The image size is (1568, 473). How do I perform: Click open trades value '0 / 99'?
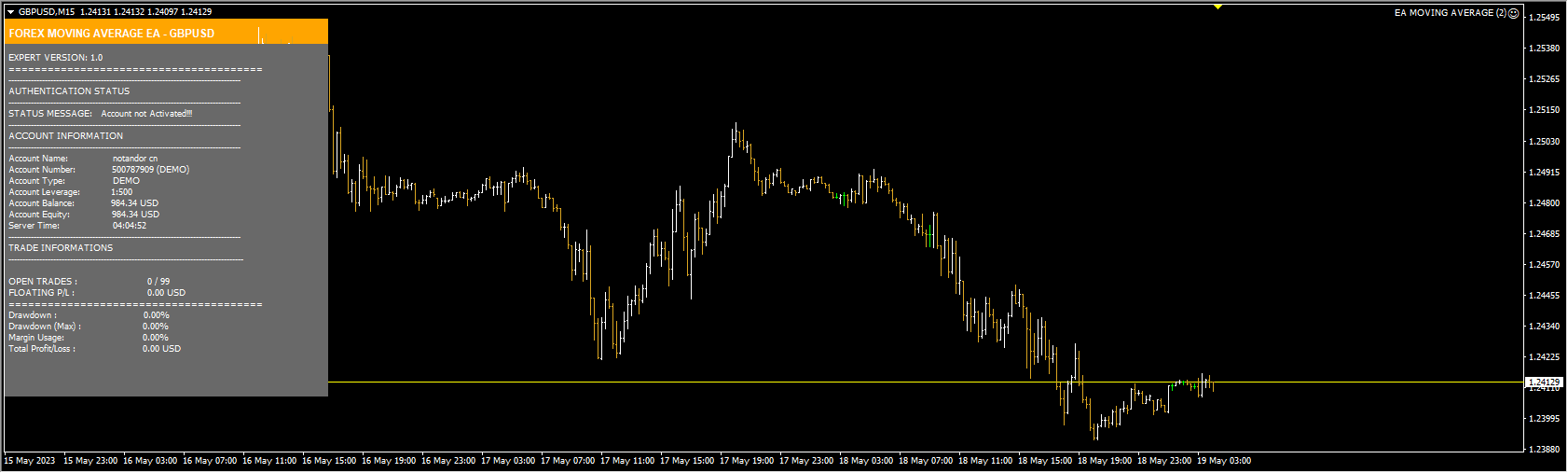(x=158, y=282)
